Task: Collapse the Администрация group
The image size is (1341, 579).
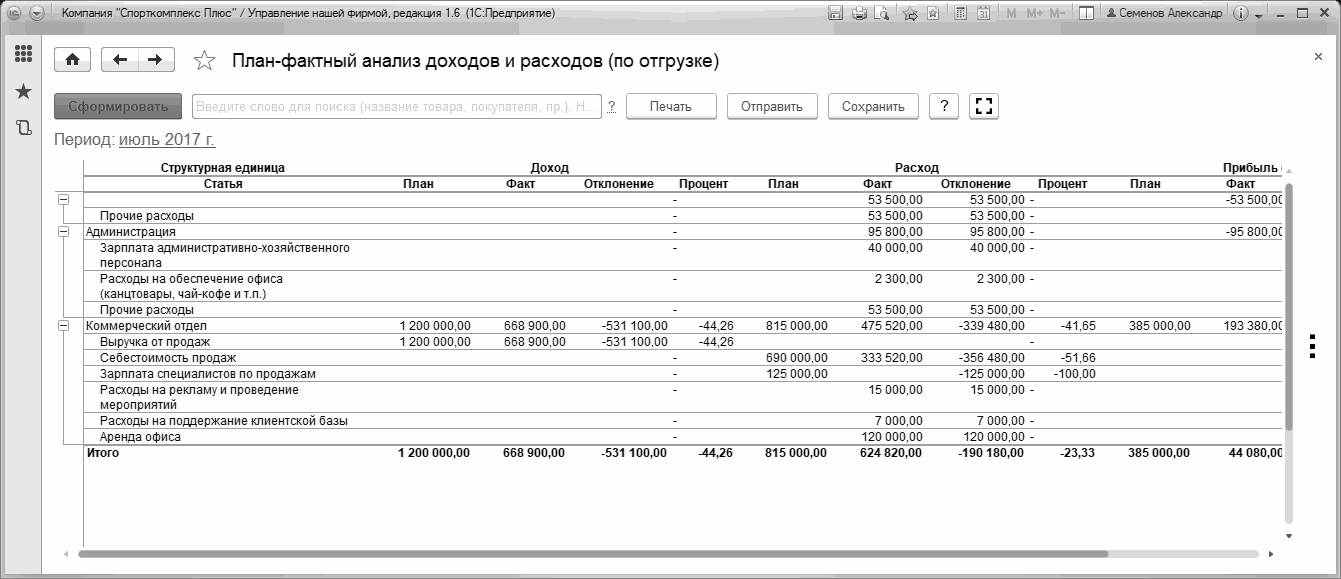Action: 63,231
